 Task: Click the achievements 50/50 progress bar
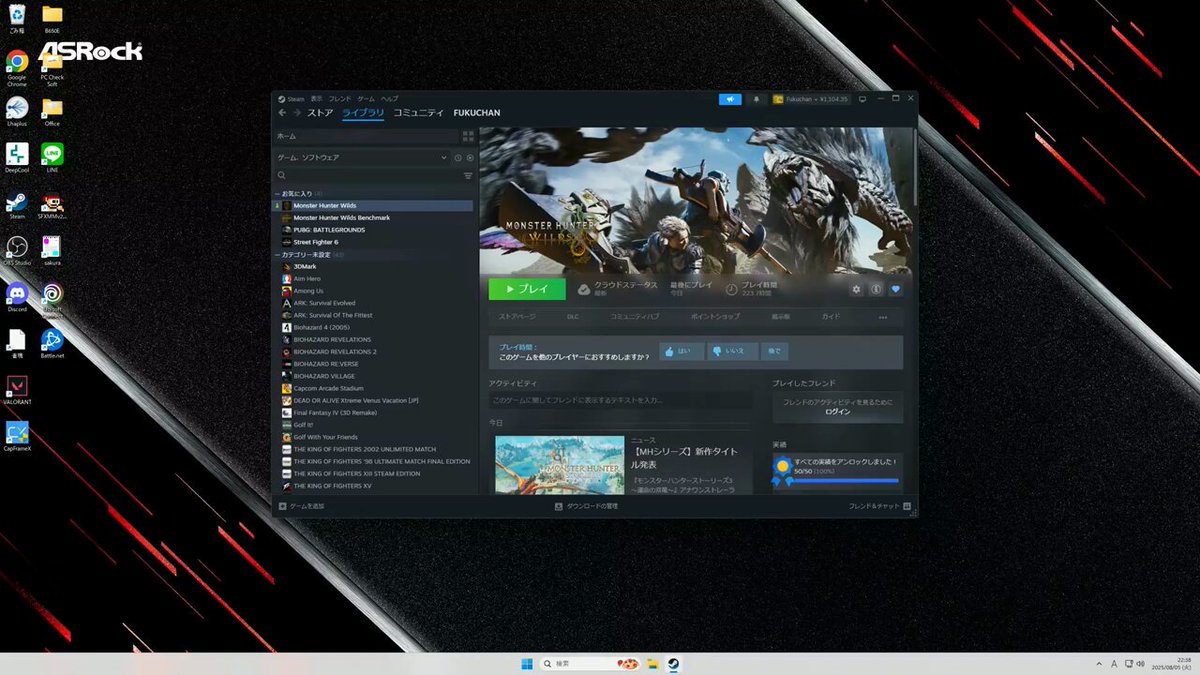(845, 481)
